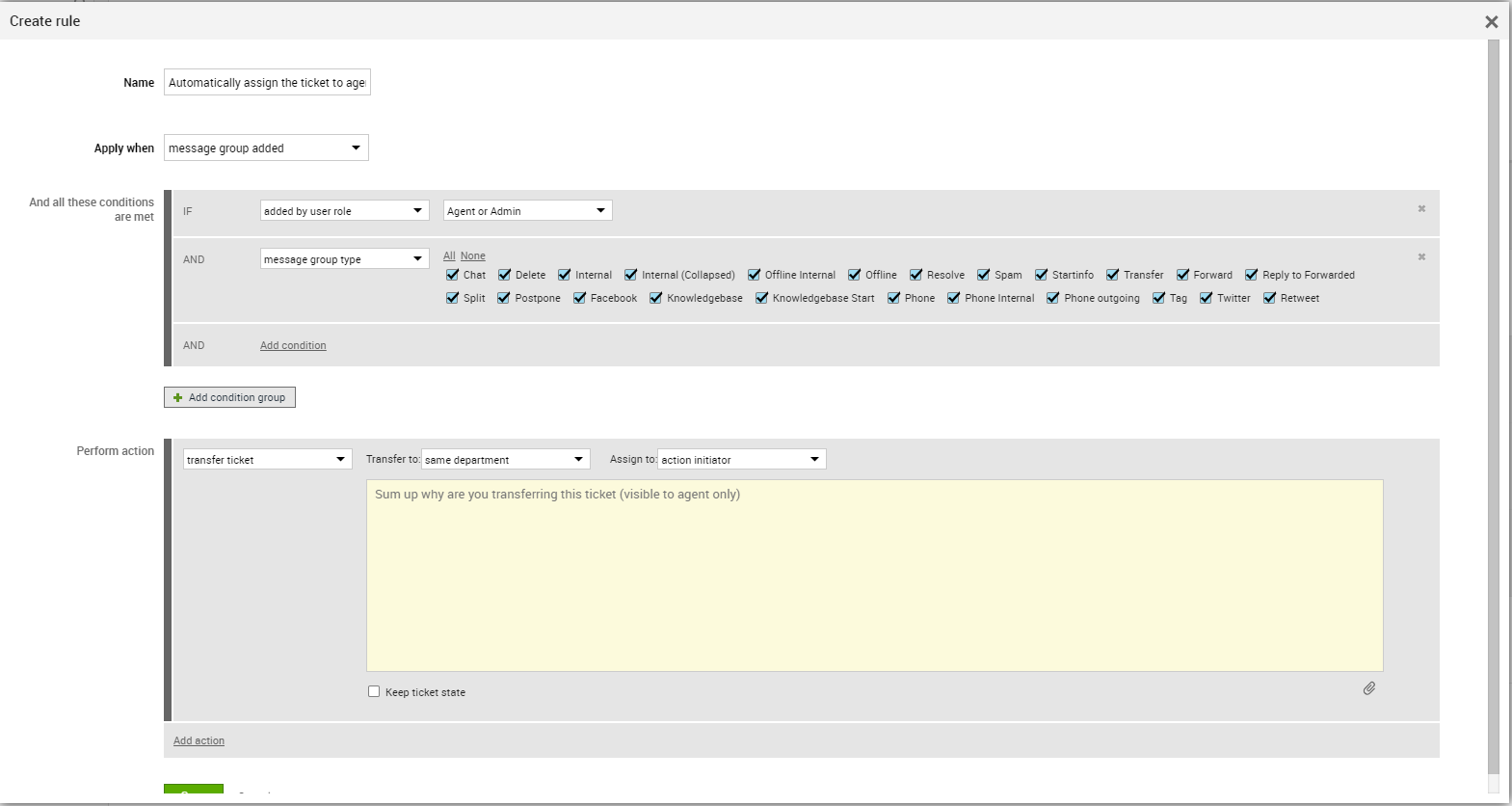
Task: Click the rule Name input field
Action: [267, 82]
